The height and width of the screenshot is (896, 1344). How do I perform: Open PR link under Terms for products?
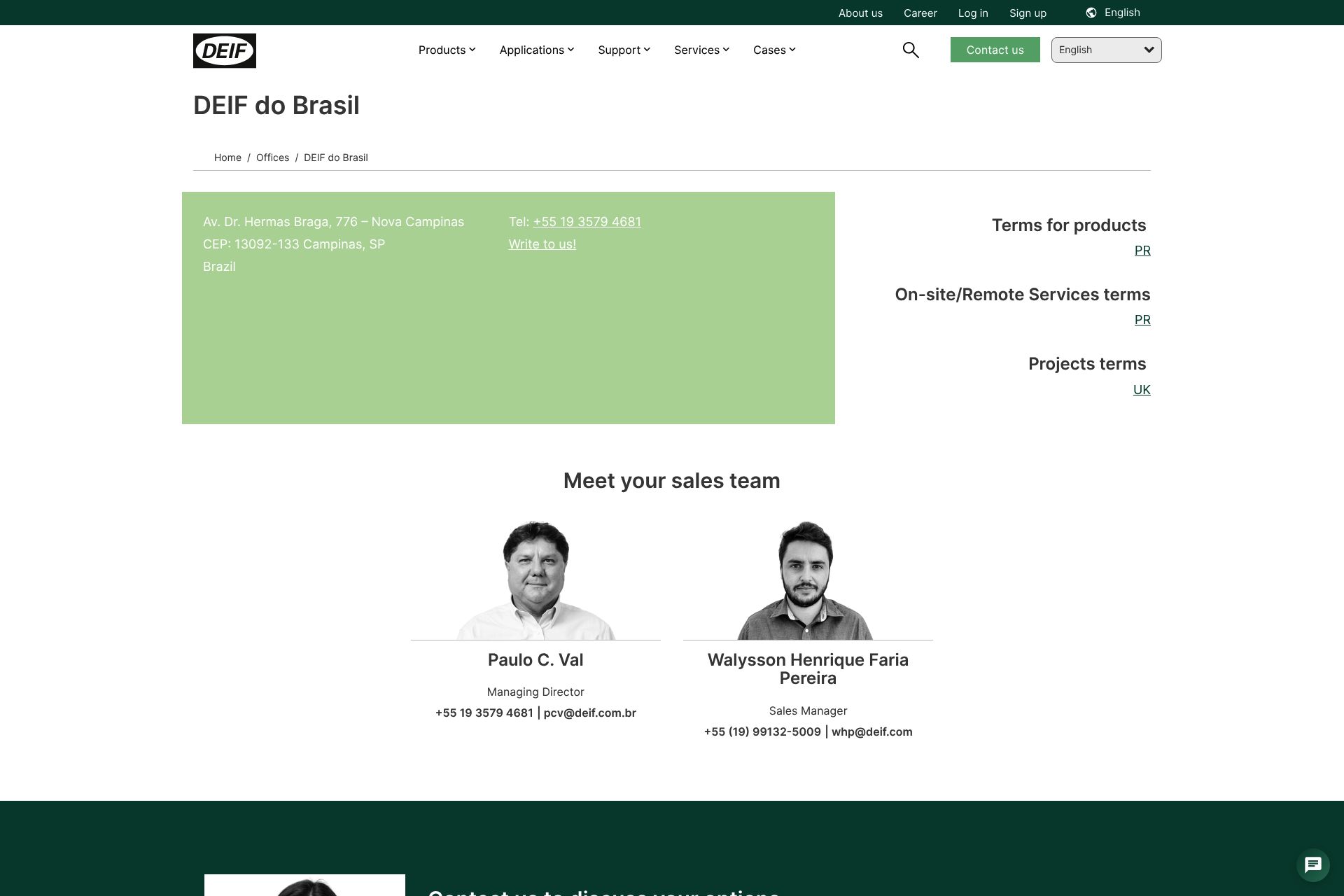(x=1142, y=251)
